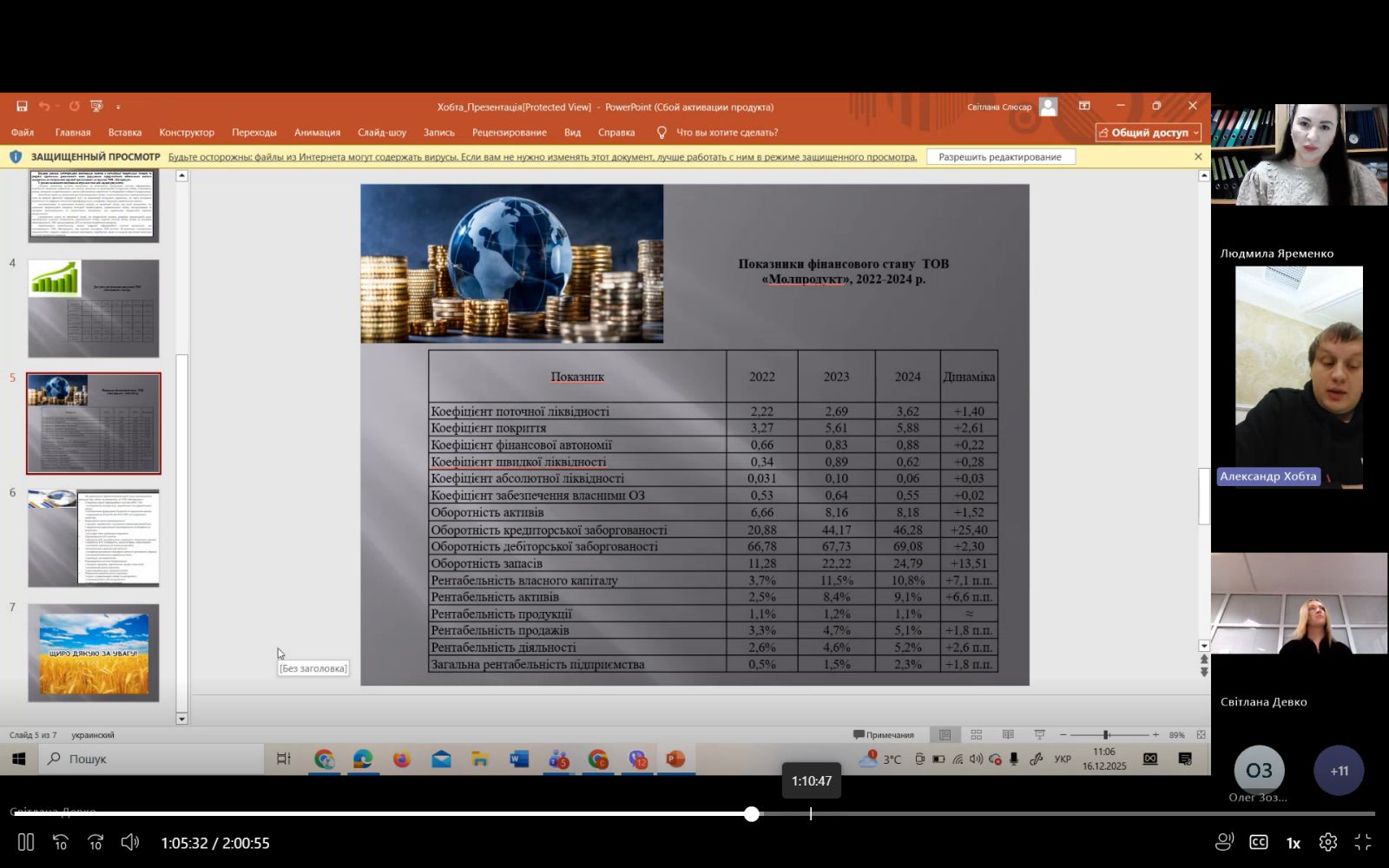The height and width of the screenshot is (868, 1389).
Task: Open the Слайд-шоу ribbon tab
Action: [x=381, y=133]
